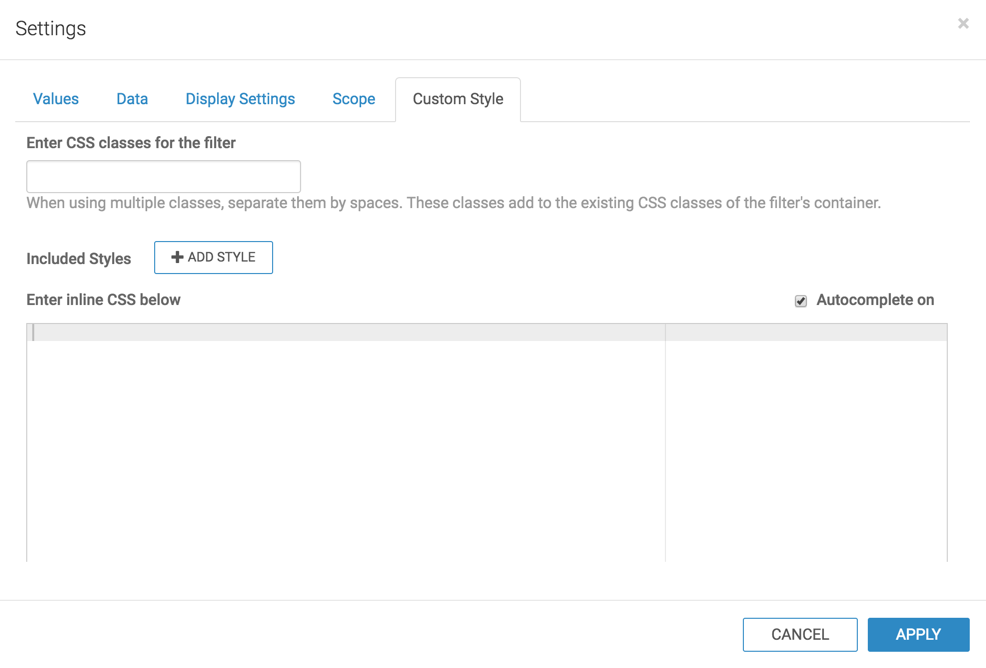Click the 'Enter inline CSS below' heading
This screenshot has width=986, height=668.
pos(104,300)
